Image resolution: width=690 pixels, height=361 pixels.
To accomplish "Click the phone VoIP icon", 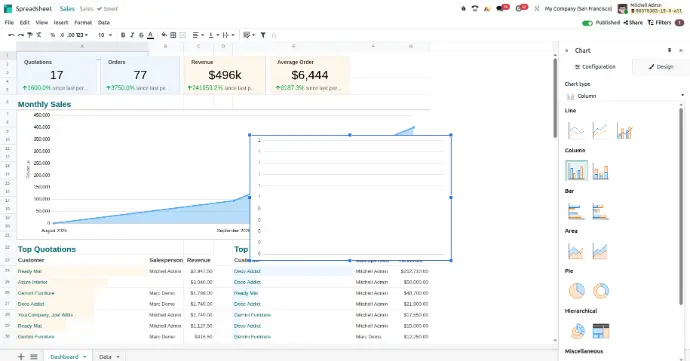I will [x=475, y=8].
